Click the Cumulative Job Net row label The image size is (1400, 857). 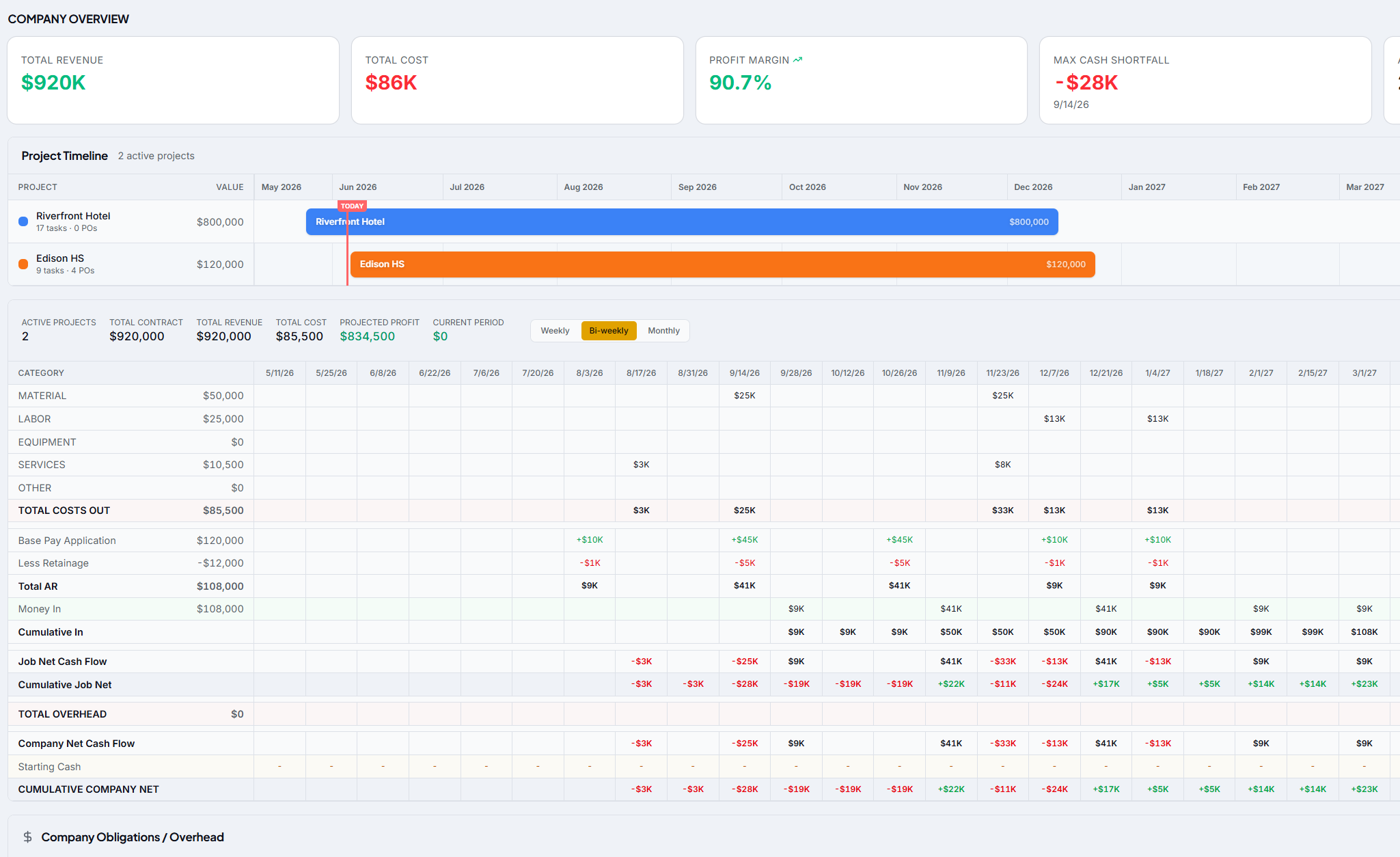click(x=65, y=685)
